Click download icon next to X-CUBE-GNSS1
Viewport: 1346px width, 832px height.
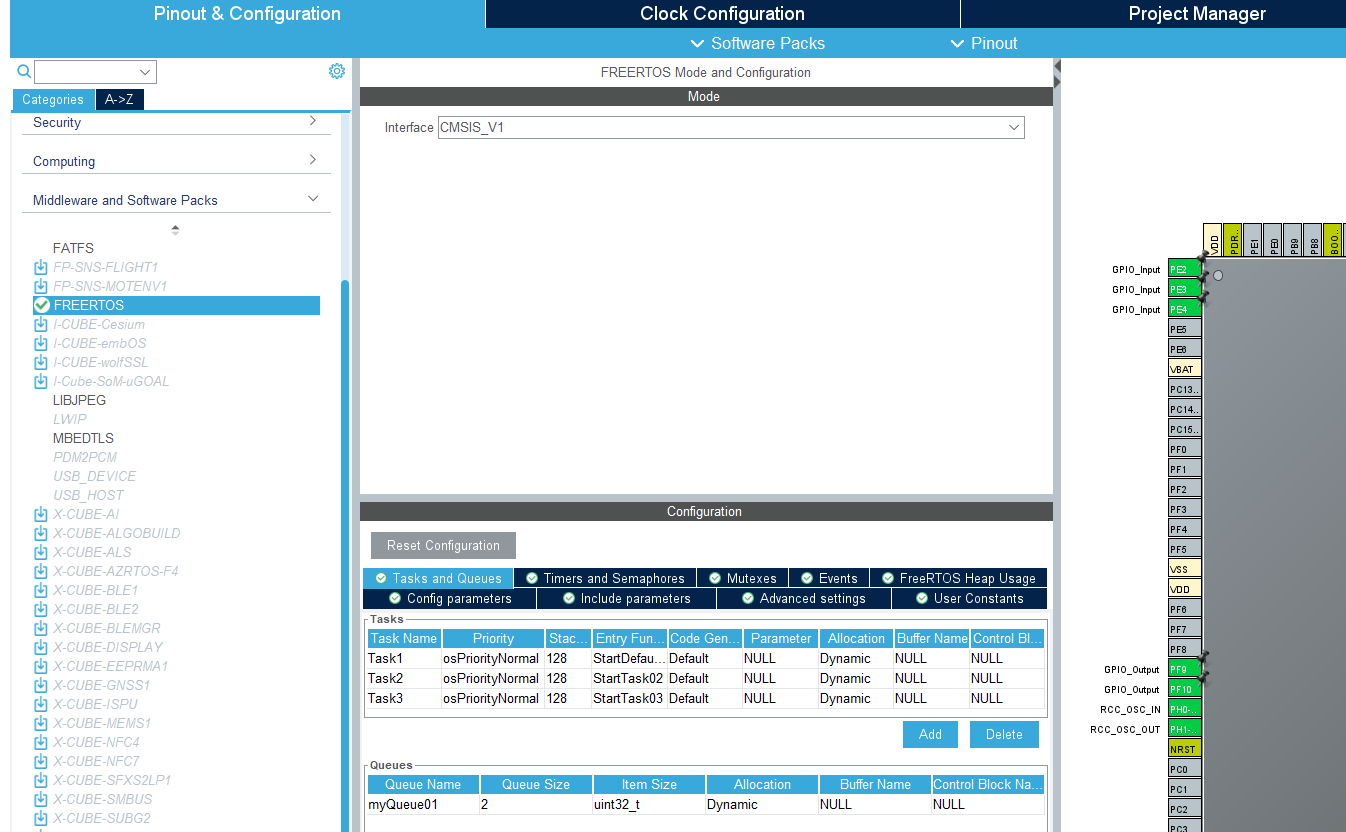point(41,685)
